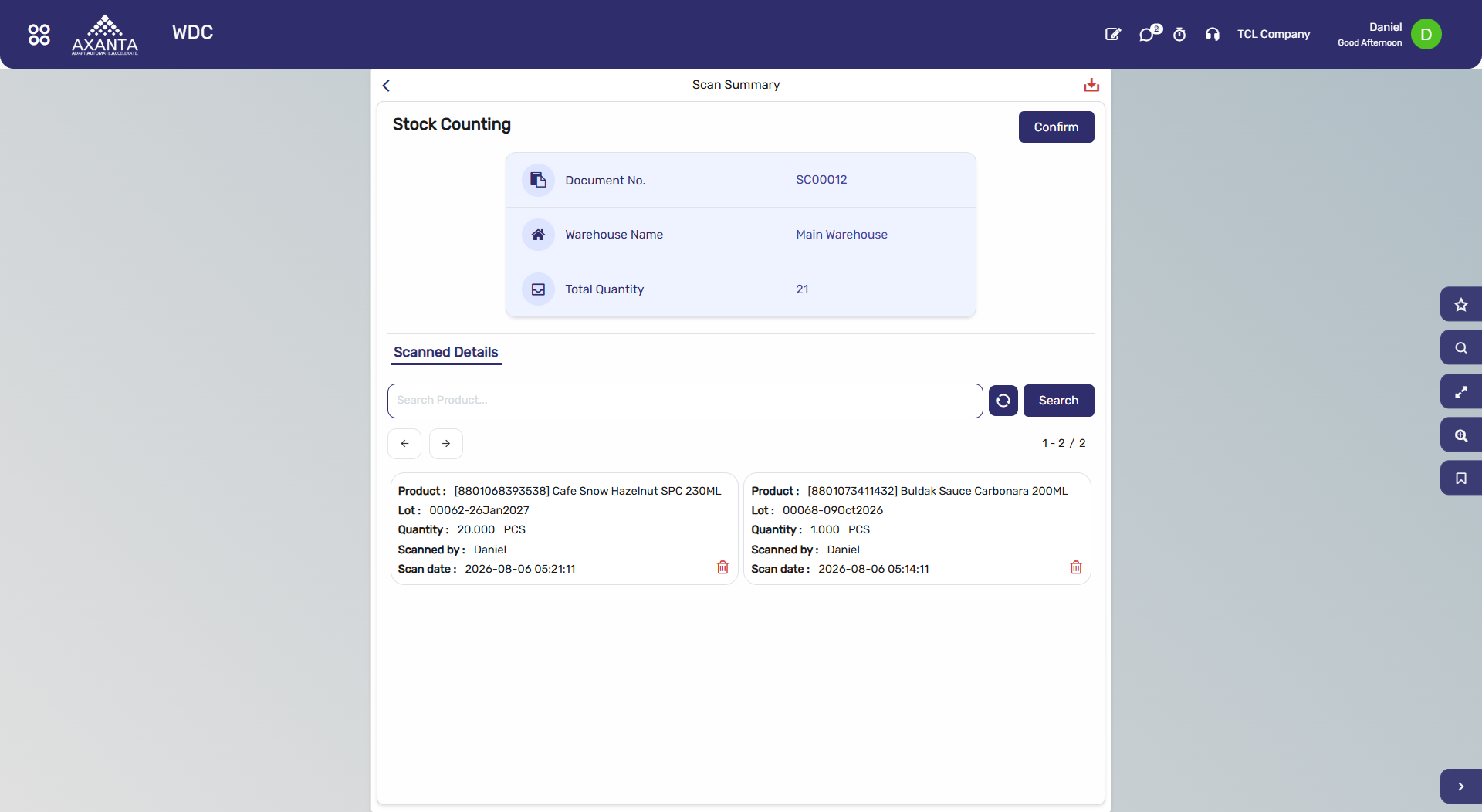Click the WDC app title
Screen dimensions: 1482x812
coord(192,32)
